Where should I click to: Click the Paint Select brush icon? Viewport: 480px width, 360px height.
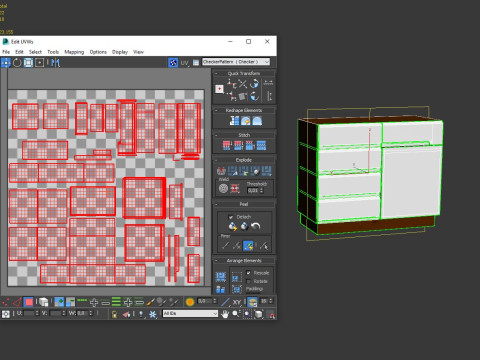tap(151, 302)
